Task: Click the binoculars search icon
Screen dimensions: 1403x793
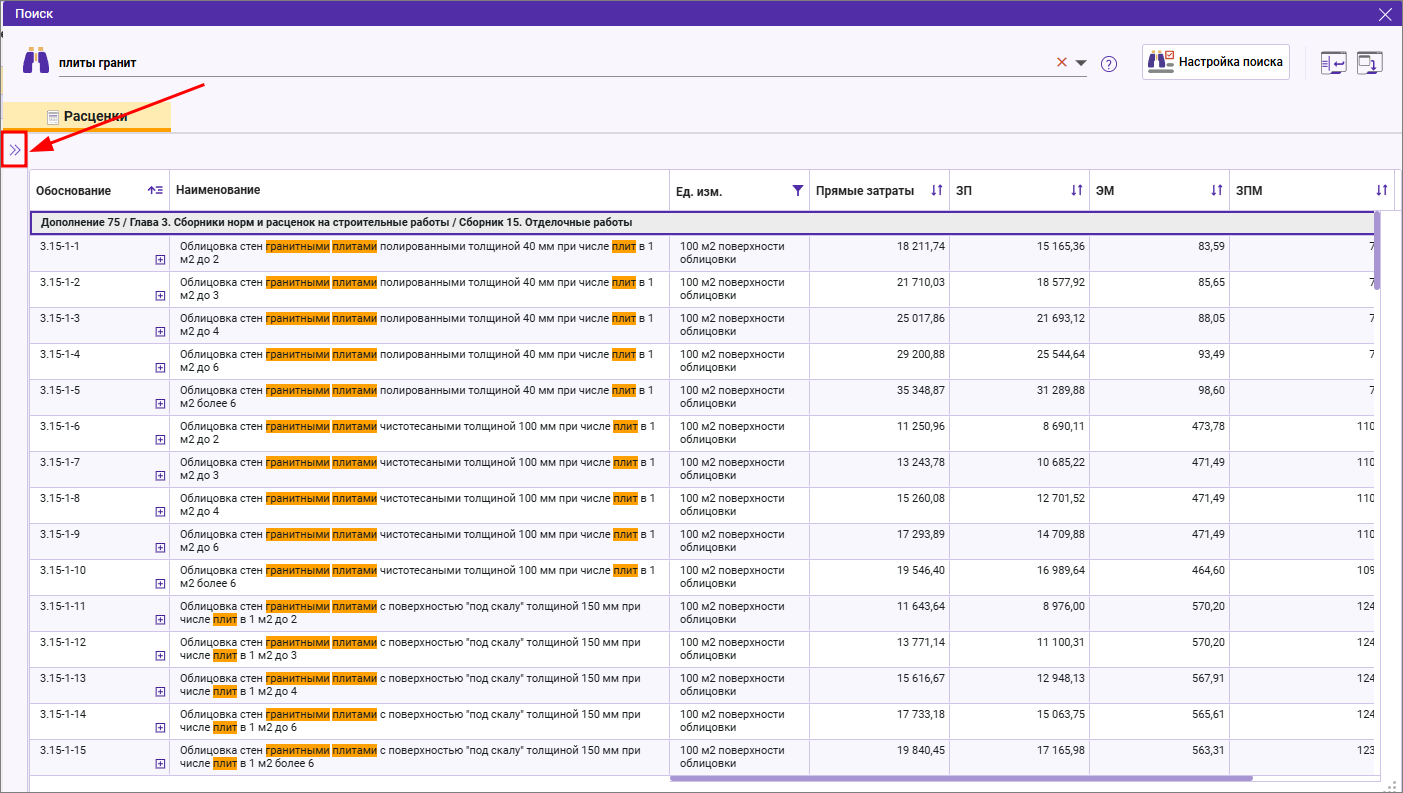Action: click(x=36, y=61)
